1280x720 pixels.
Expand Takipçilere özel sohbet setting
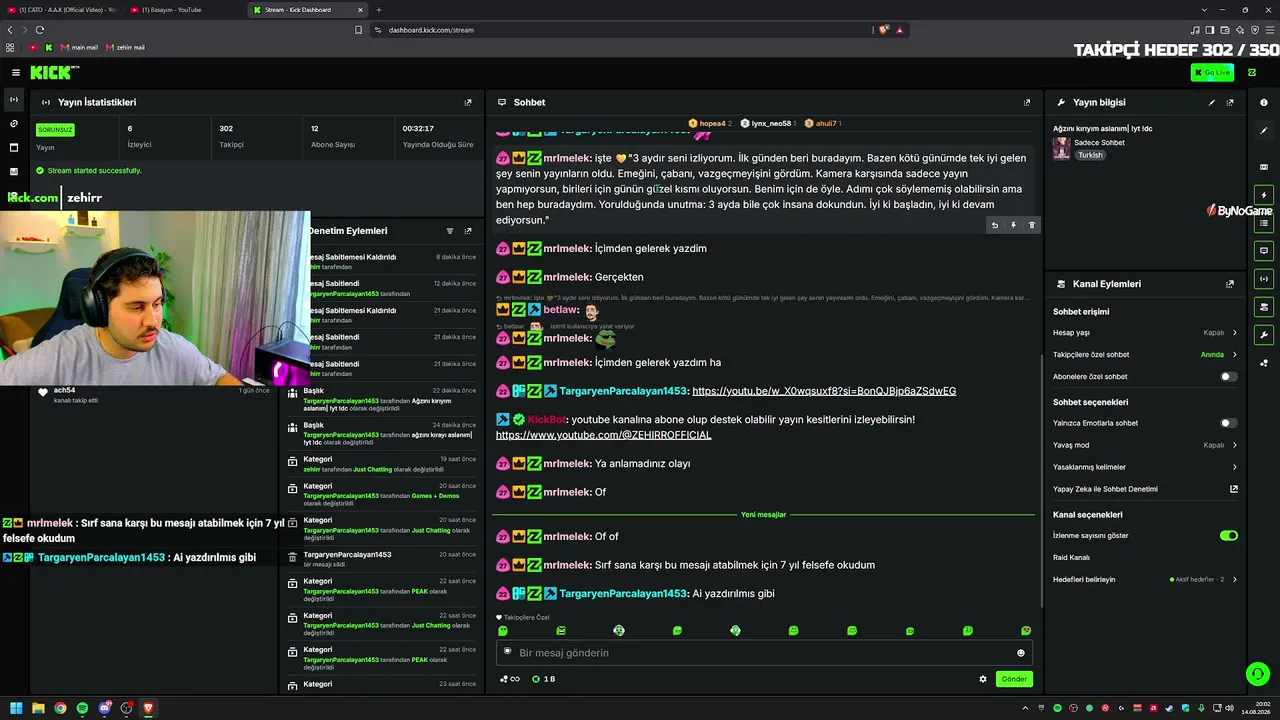tap(1145, 355)
